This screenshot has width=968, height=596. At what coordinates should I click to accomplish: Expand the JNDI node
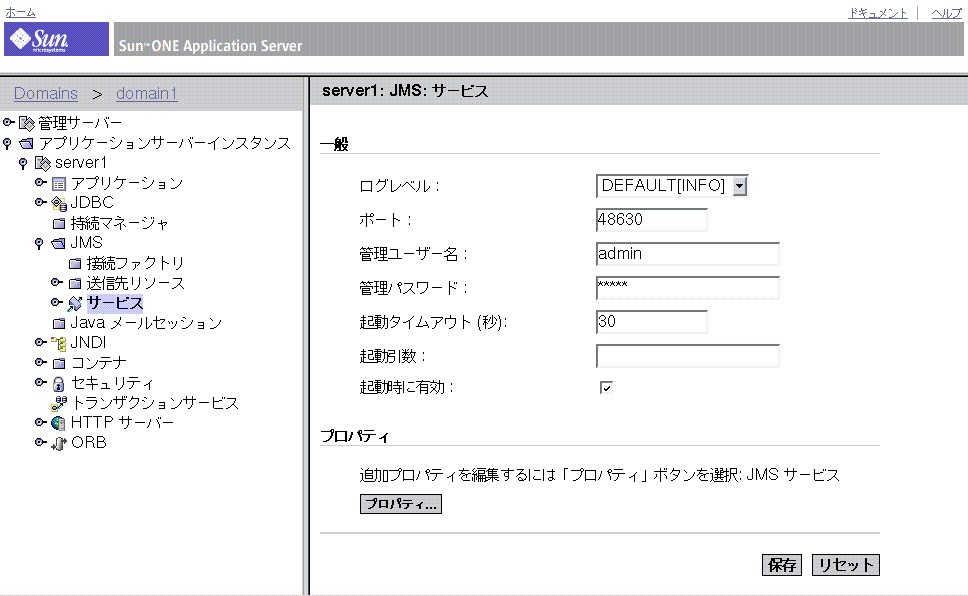(x=41, y=342)
